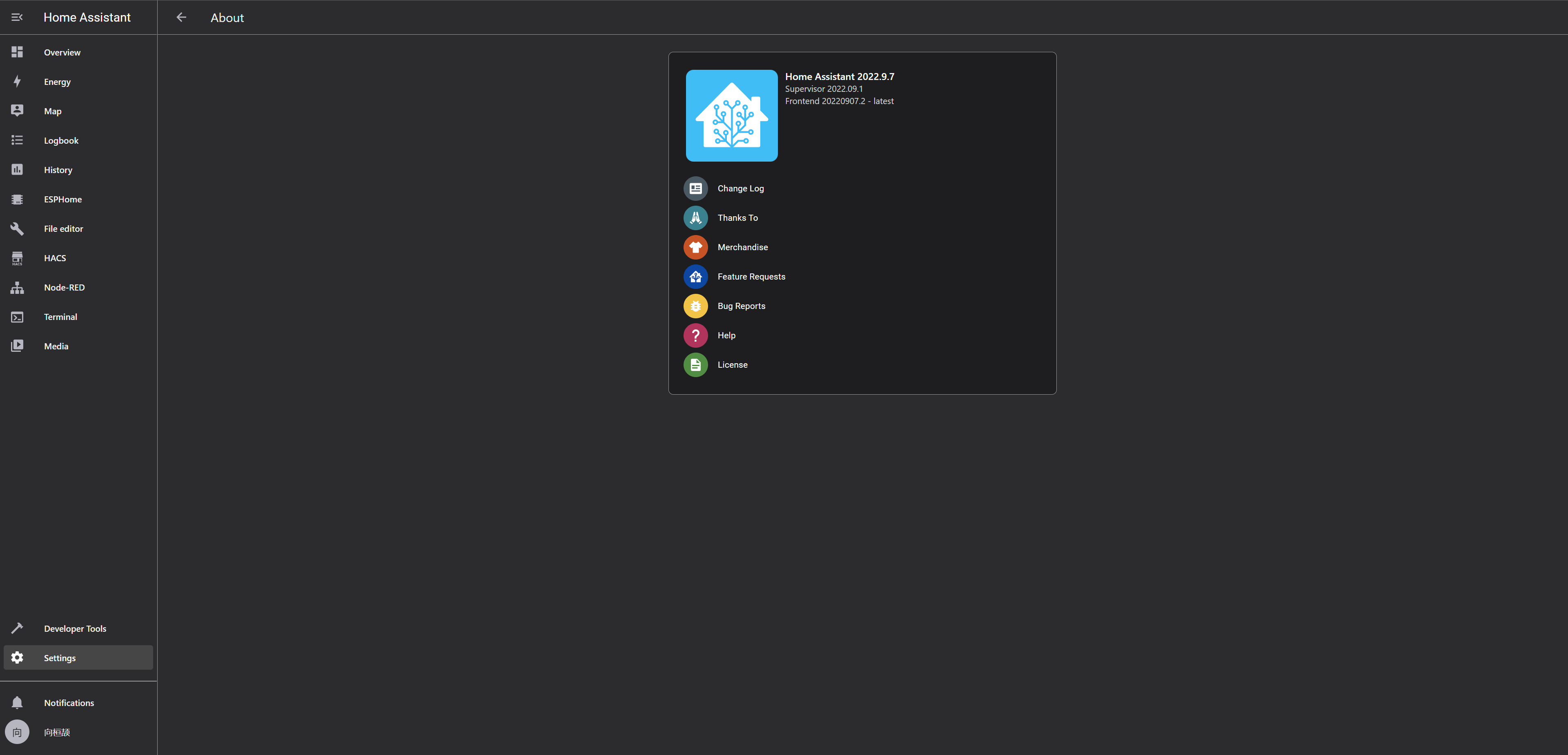1568x755 pixels.
Task: Click the Energy lightning bolt icon
Action: coord(17,82)
